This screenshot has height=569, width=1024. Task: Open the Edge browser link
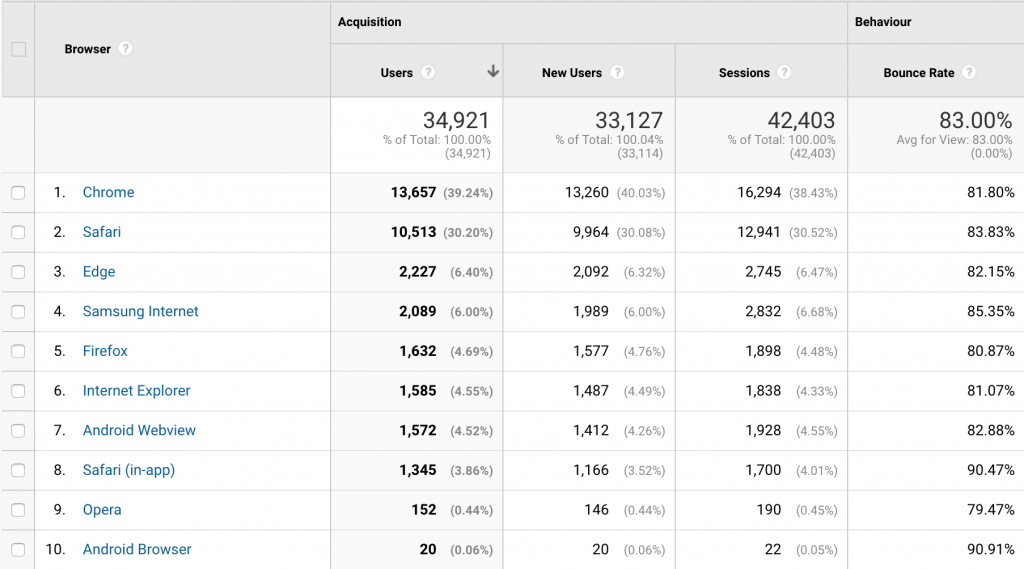99,272
